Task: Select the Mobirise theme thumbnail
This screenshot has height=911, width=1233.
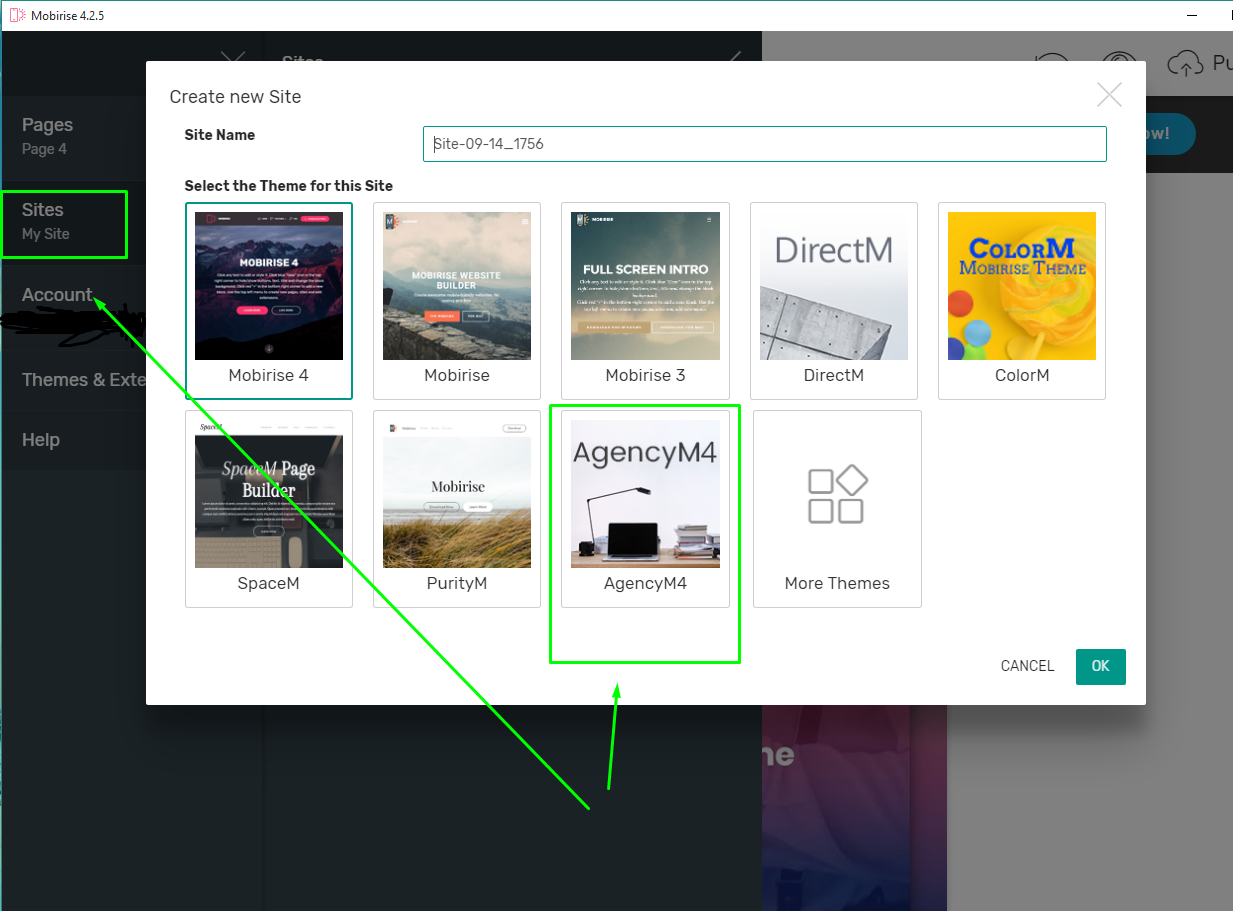Action: click(x=456, y=285)
